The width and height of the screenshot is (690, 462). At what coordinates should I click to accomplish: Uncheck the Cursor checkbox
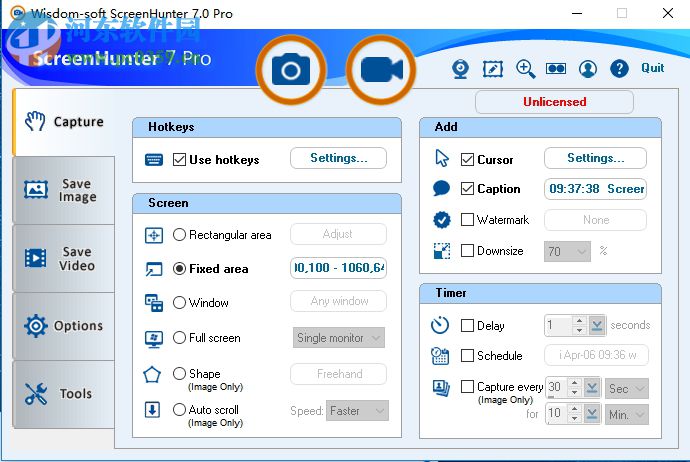click(467, 159)
